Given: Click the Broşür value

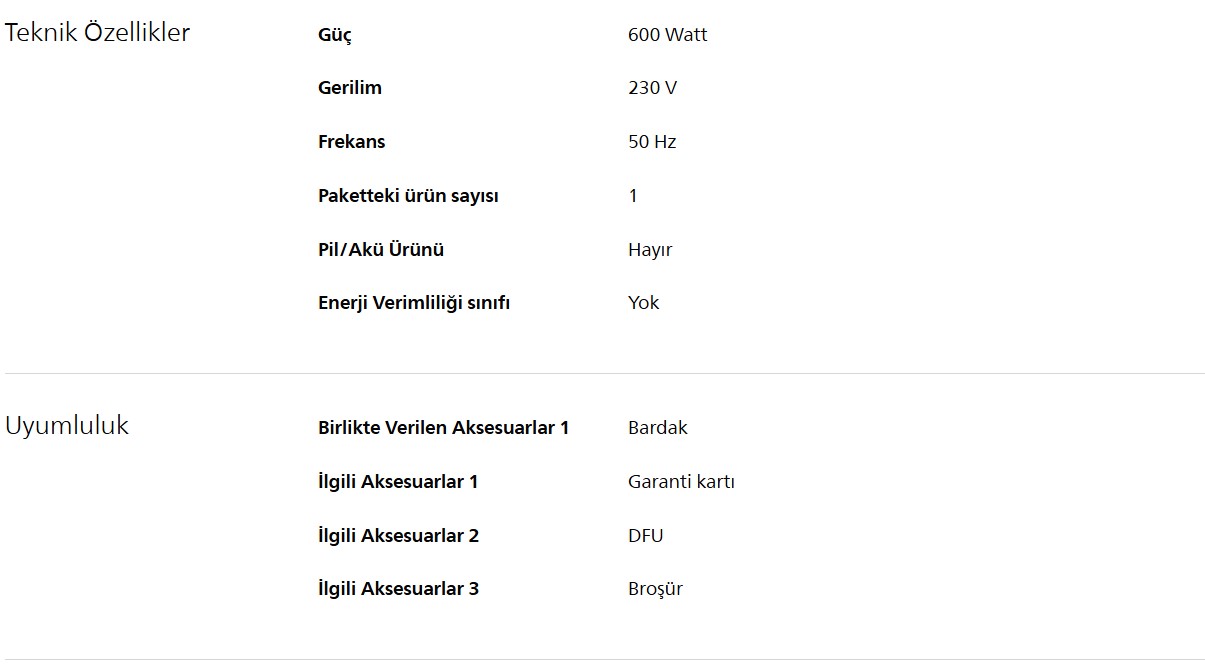Looking at the screenshot, I should pos(655,589).
